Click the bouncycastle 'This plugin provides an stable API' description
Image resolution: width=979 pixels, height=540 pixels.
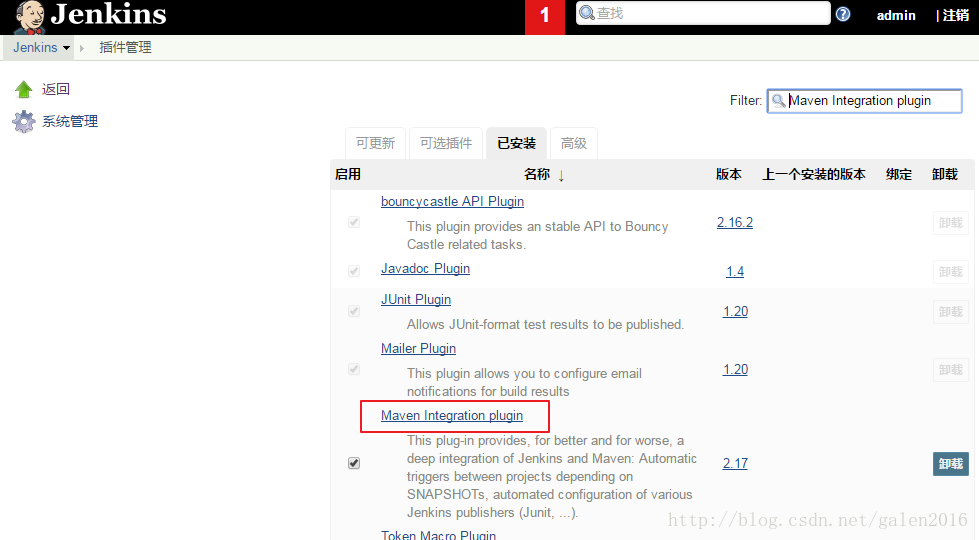tap(538, 235)
